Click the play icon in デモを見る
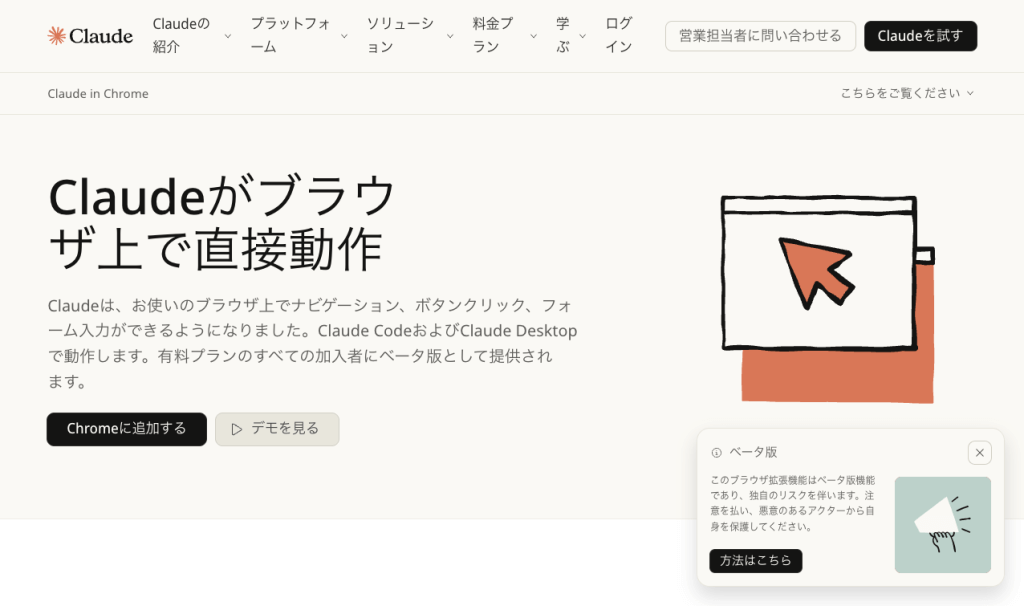This screenshot has width=1024, height=606. coord(237,429)
